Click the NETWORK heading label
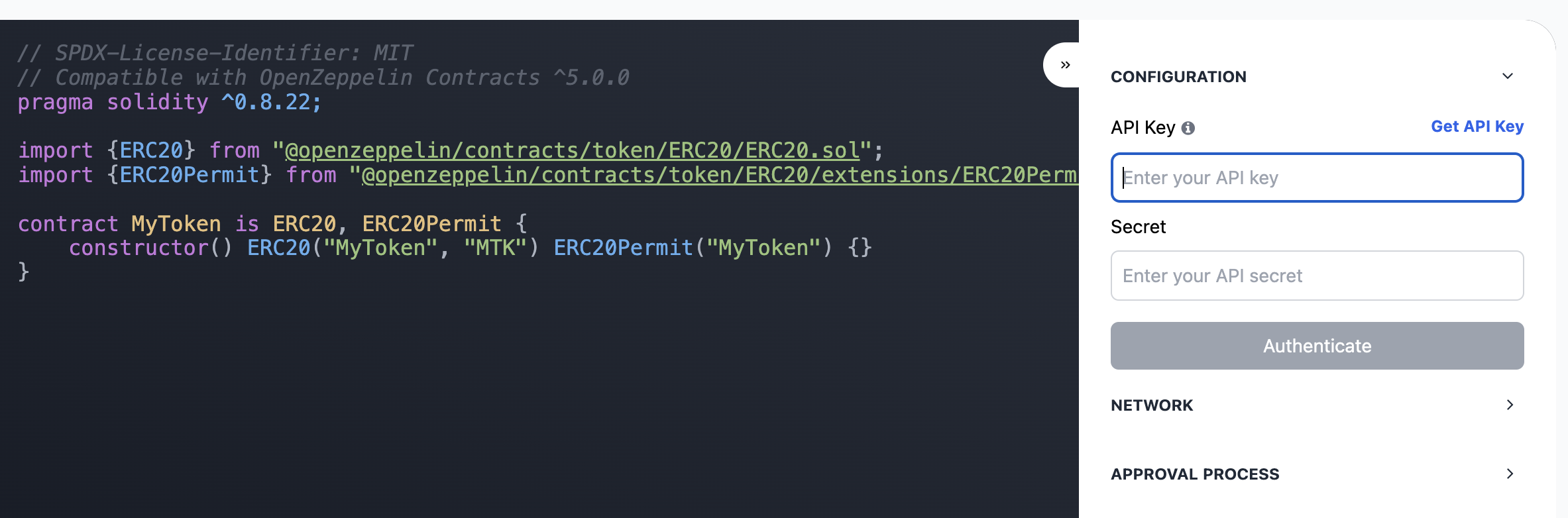 (x=1152, y=405)
